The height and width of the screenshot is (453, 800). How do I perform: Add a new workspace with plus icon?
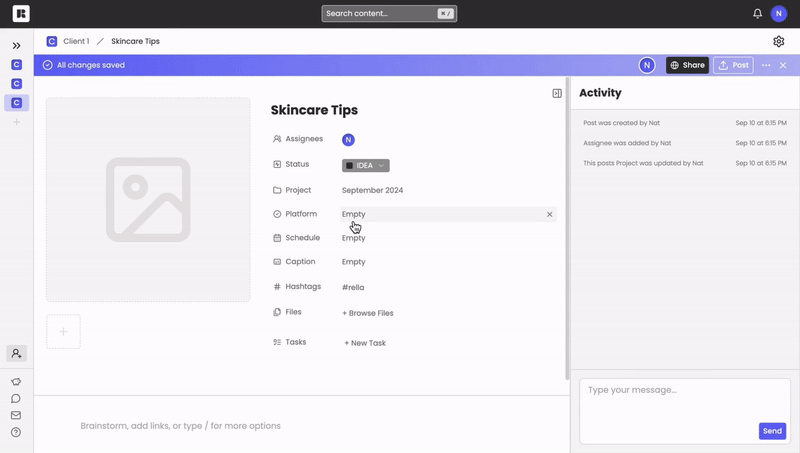tap(16, 122)
